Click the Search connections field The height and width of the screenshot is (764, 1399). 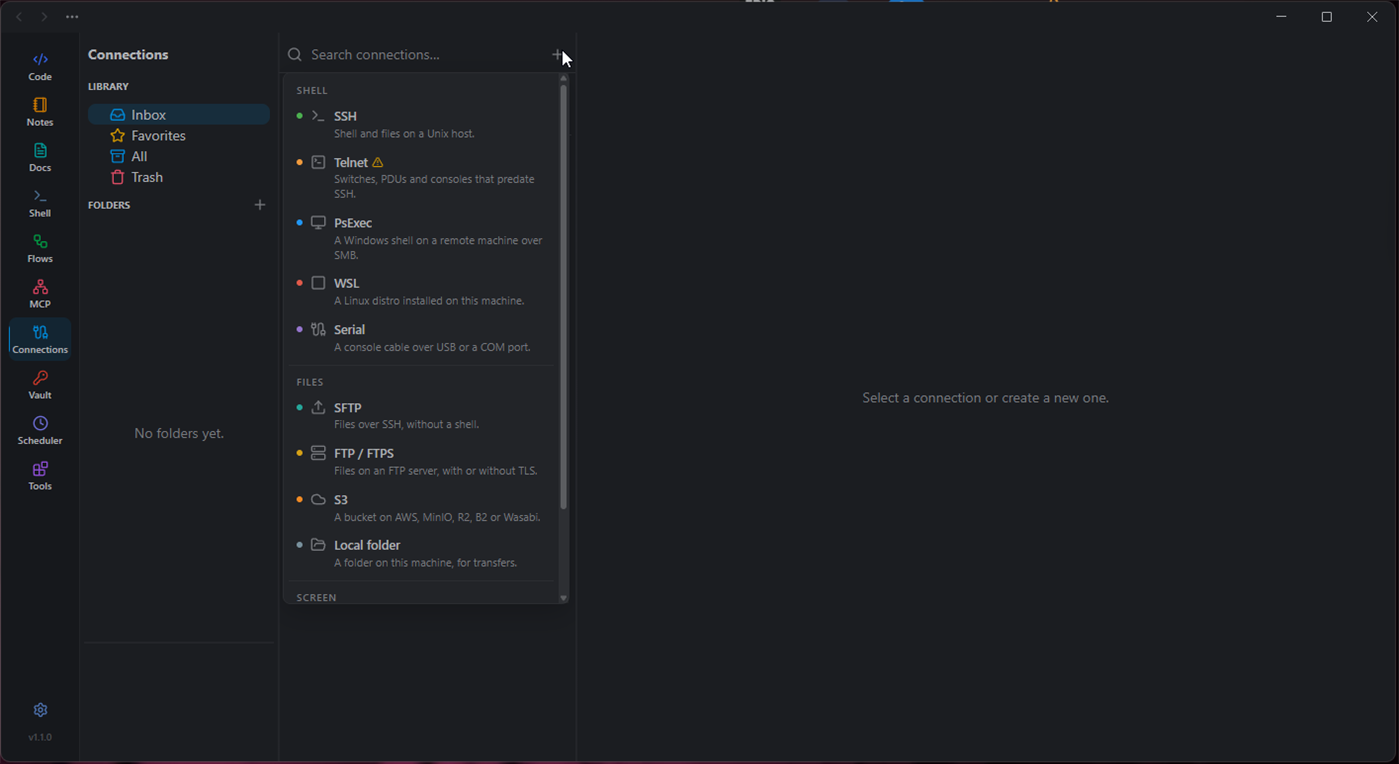(425, 55)
